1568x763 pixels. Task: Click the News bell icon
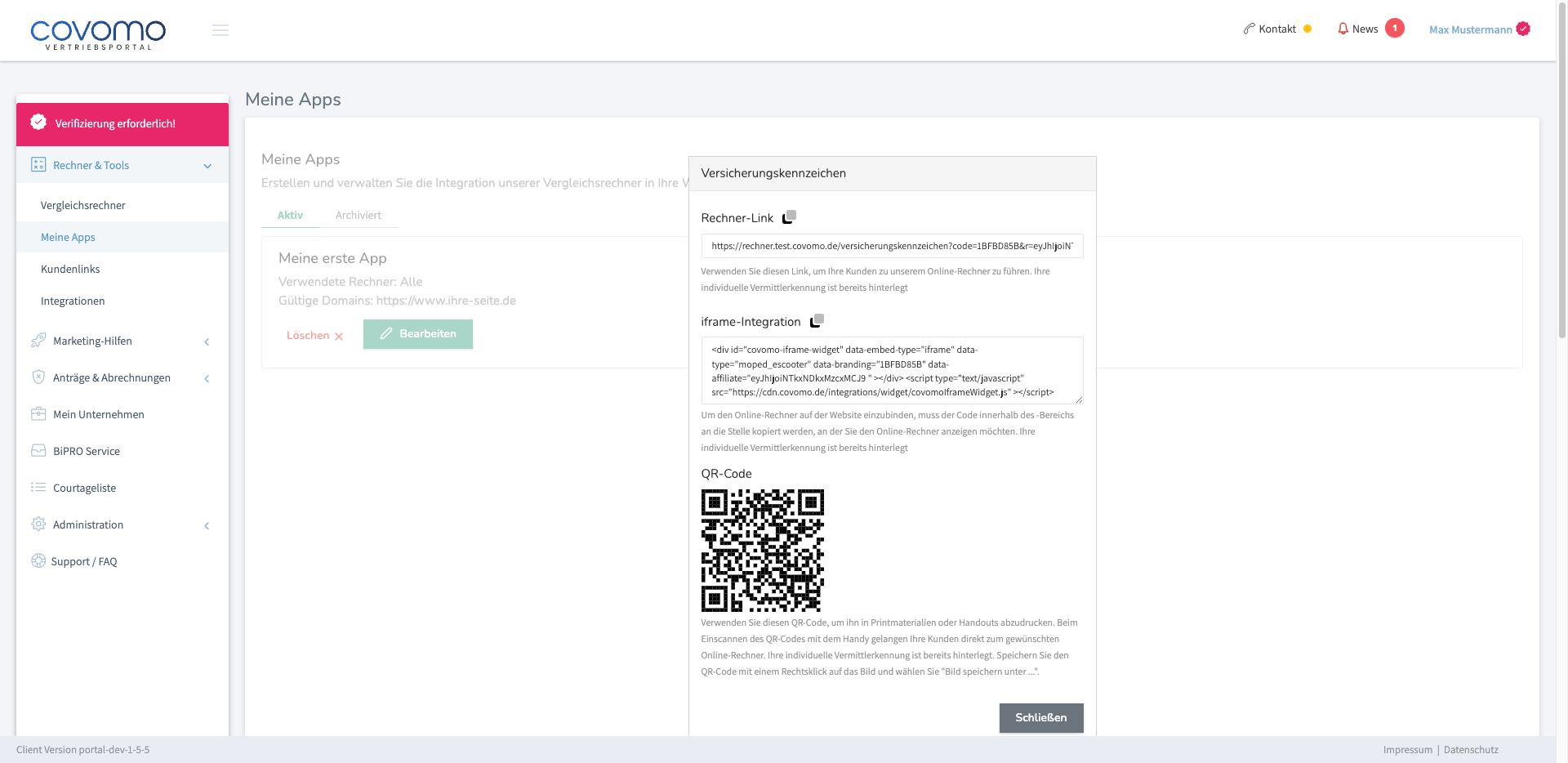[1343, 29]
